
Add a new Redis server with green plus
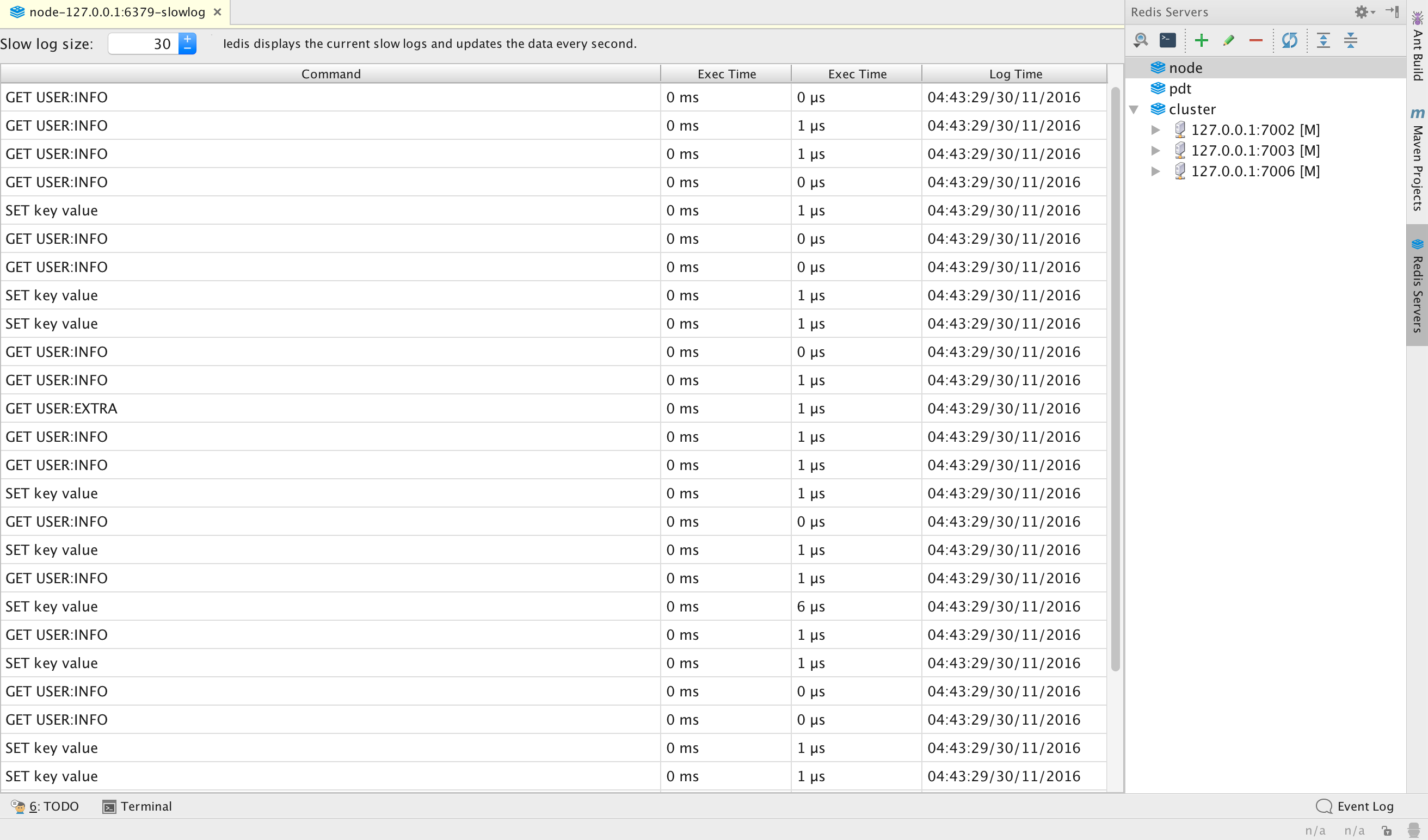coord(1201,40)
